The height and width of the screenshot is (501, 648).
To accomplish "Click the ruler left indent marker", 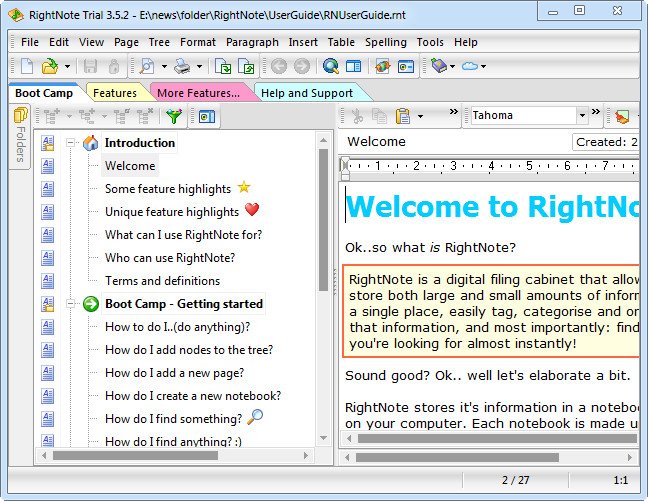I will (345, 168).
